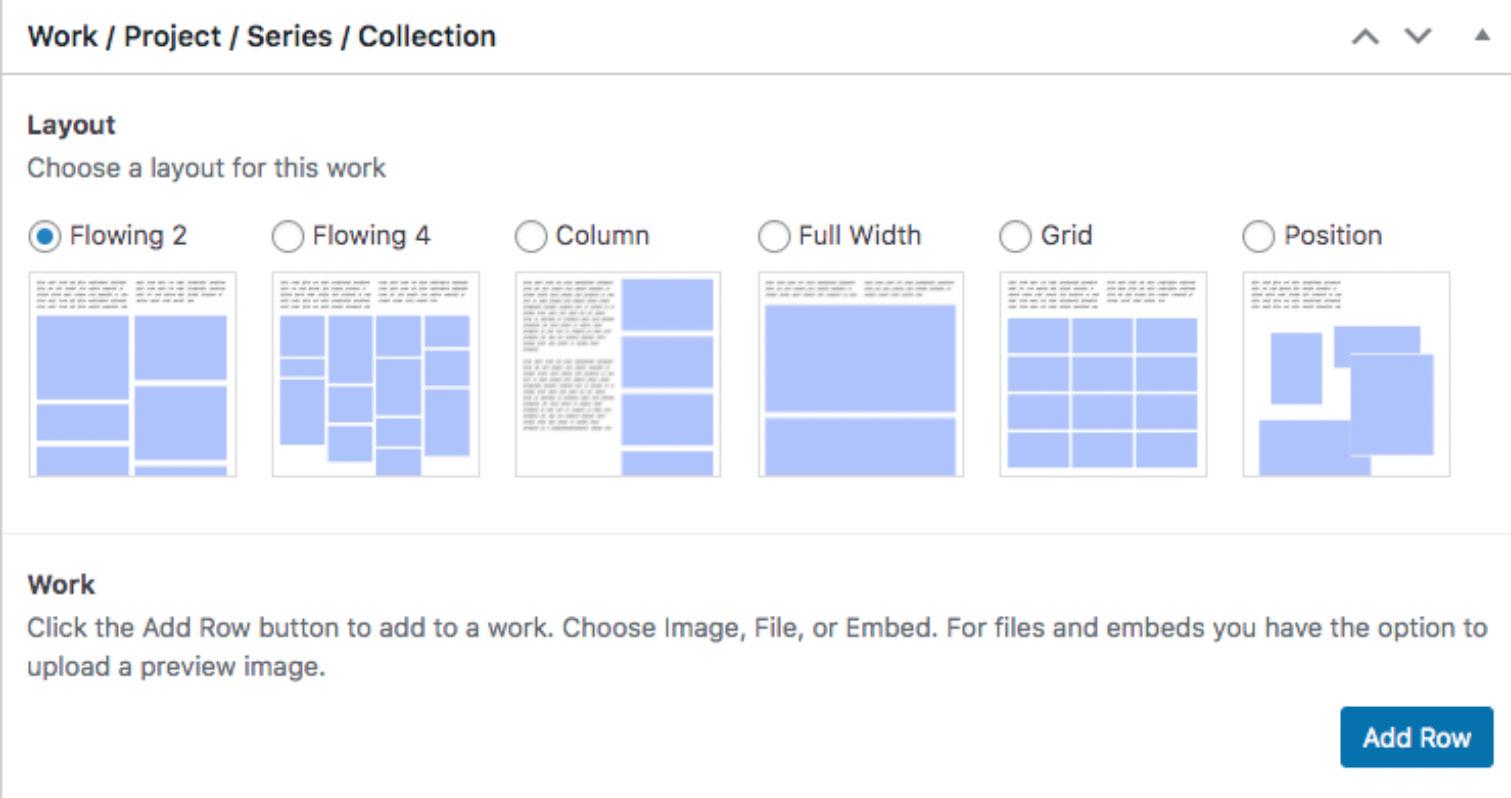The image size is (1511, 798).
Task: Click the Flowing 2 layout preview thumbnail
Action: coord(132,374)
